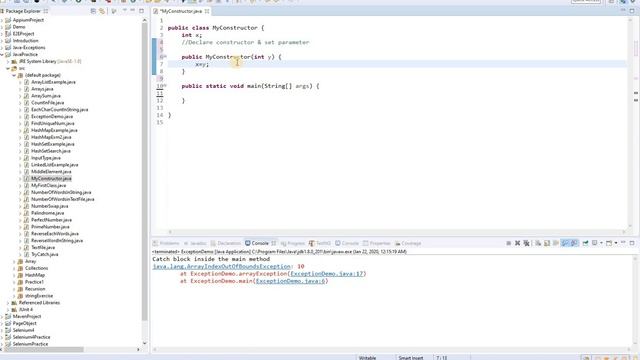Open ExceptionDemo.java:17 stack trace link

click(x=327, y=274)
